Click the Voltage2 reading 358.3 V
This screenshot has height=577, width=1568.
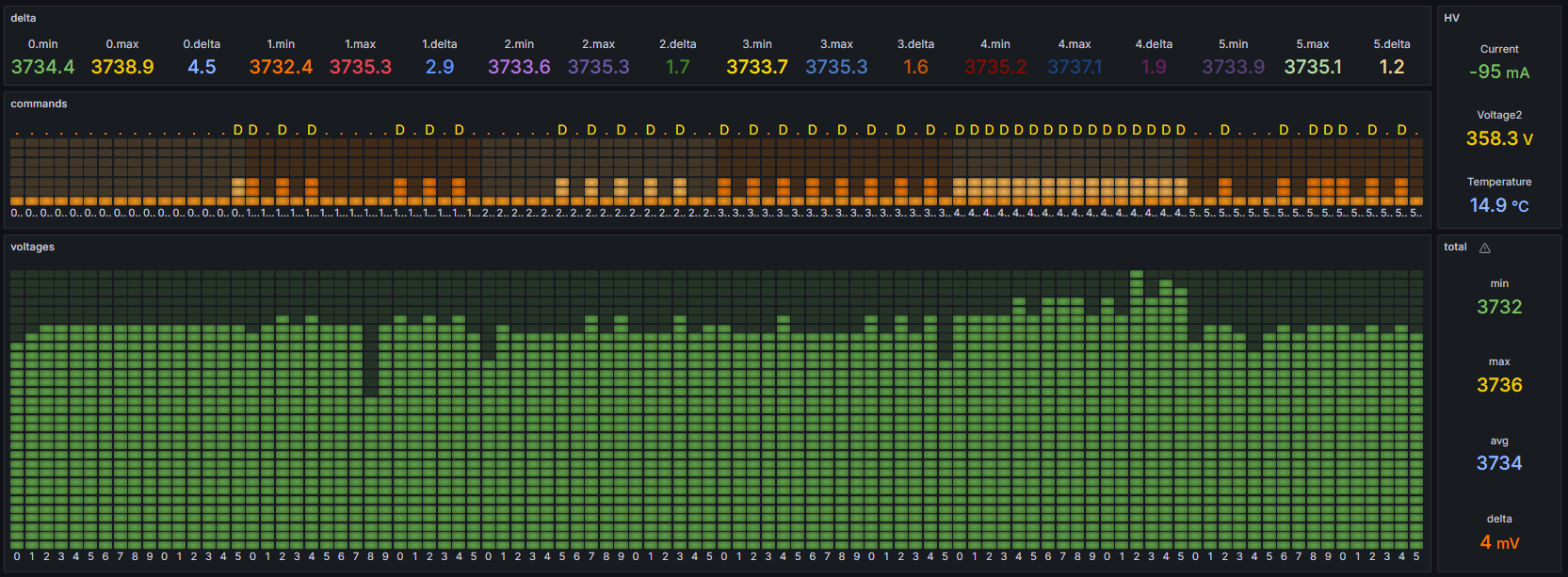tap(1499, 138)
